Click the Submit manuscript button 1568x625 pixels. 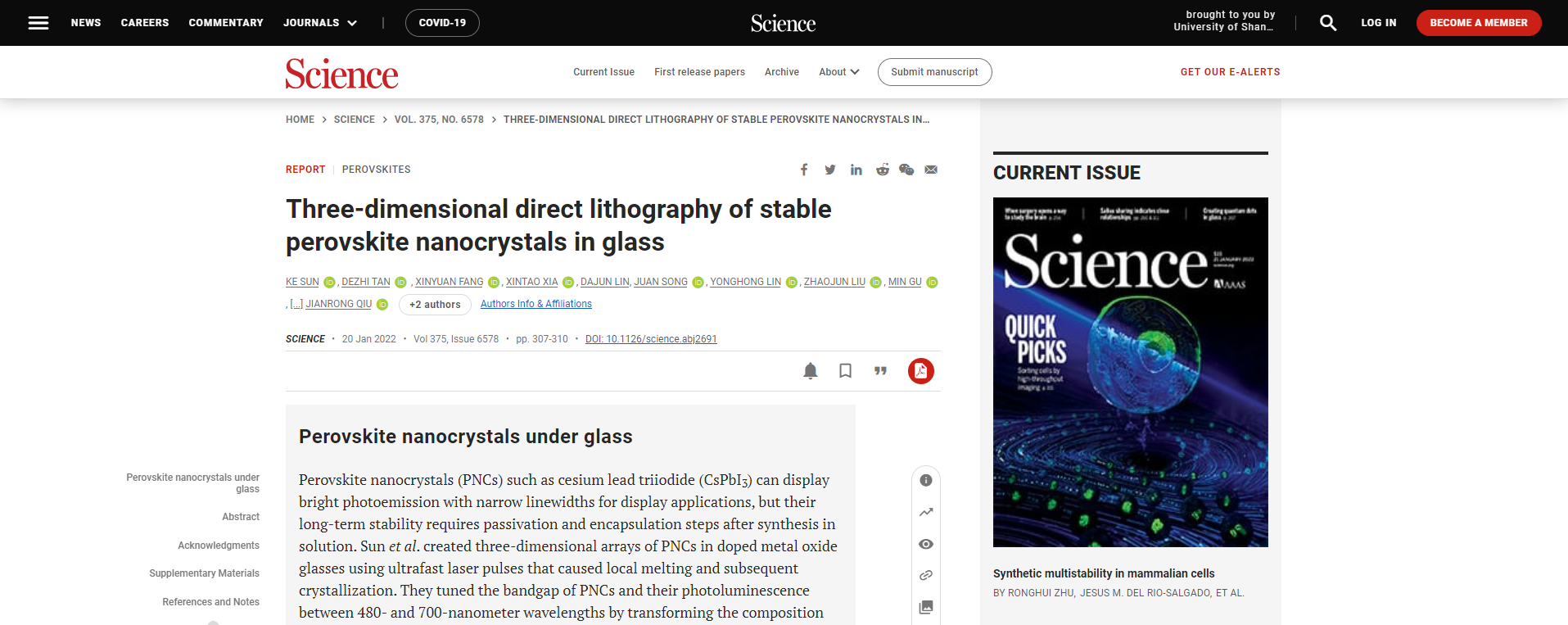tap(934, 72)
